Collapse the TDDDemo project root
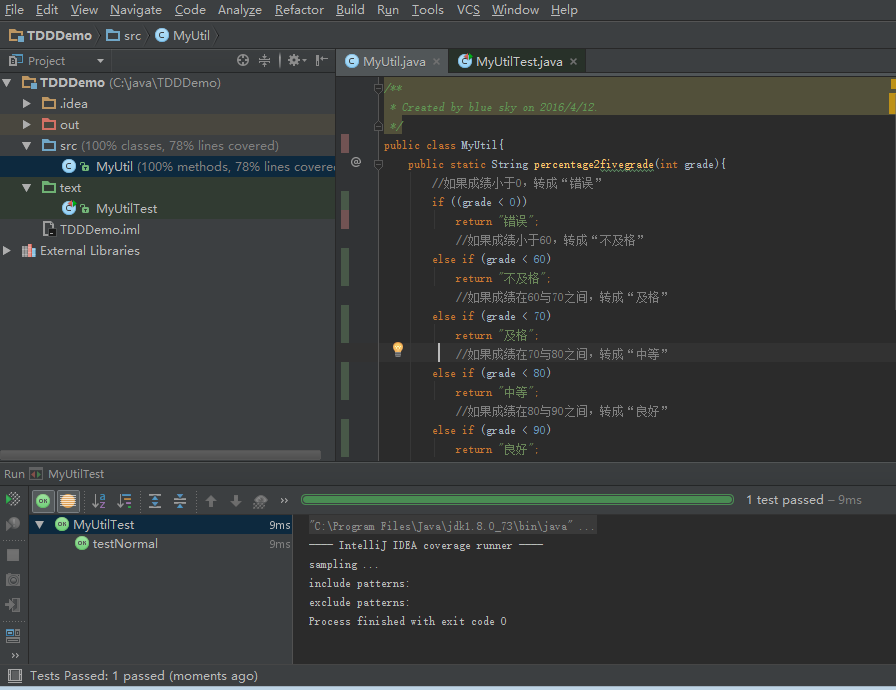The width and height of the screenshot is (896, 690). 7,82
